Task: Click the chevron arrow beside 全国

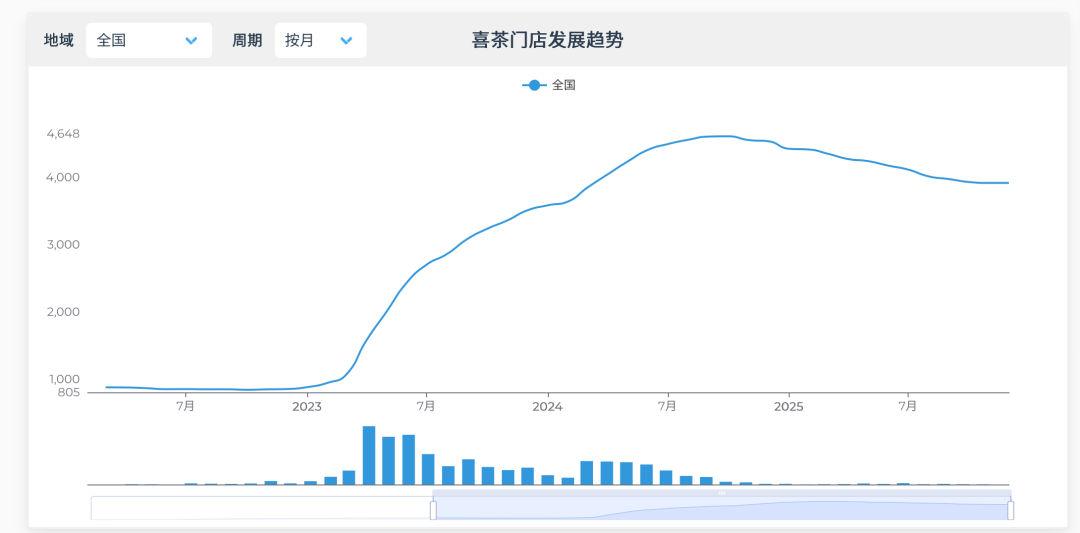Action: click(x=191, y=40)
